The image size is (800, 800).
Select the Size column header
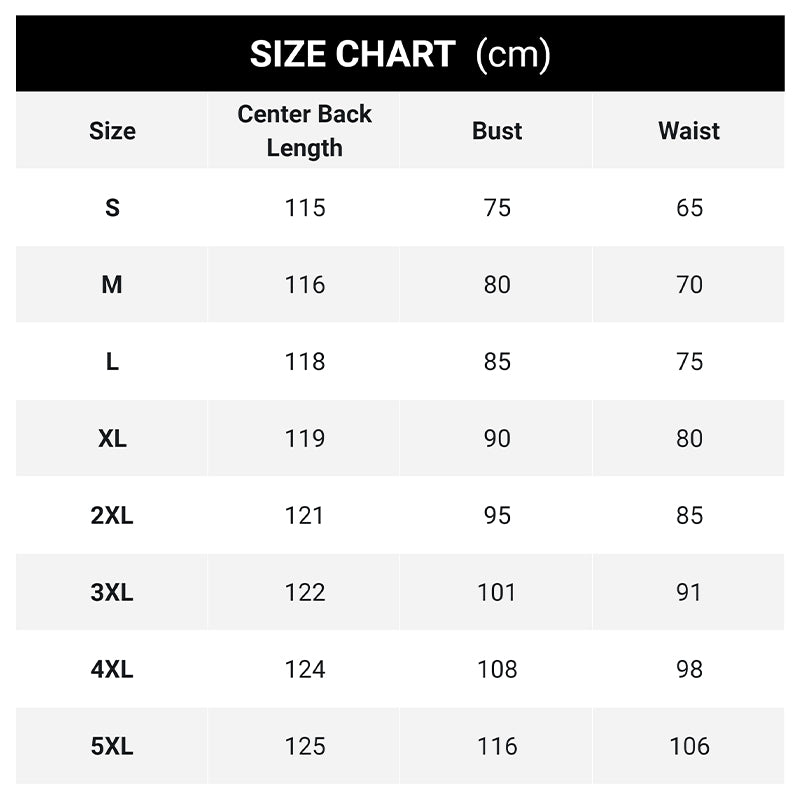pyautogui.click(x=112, y=131)
